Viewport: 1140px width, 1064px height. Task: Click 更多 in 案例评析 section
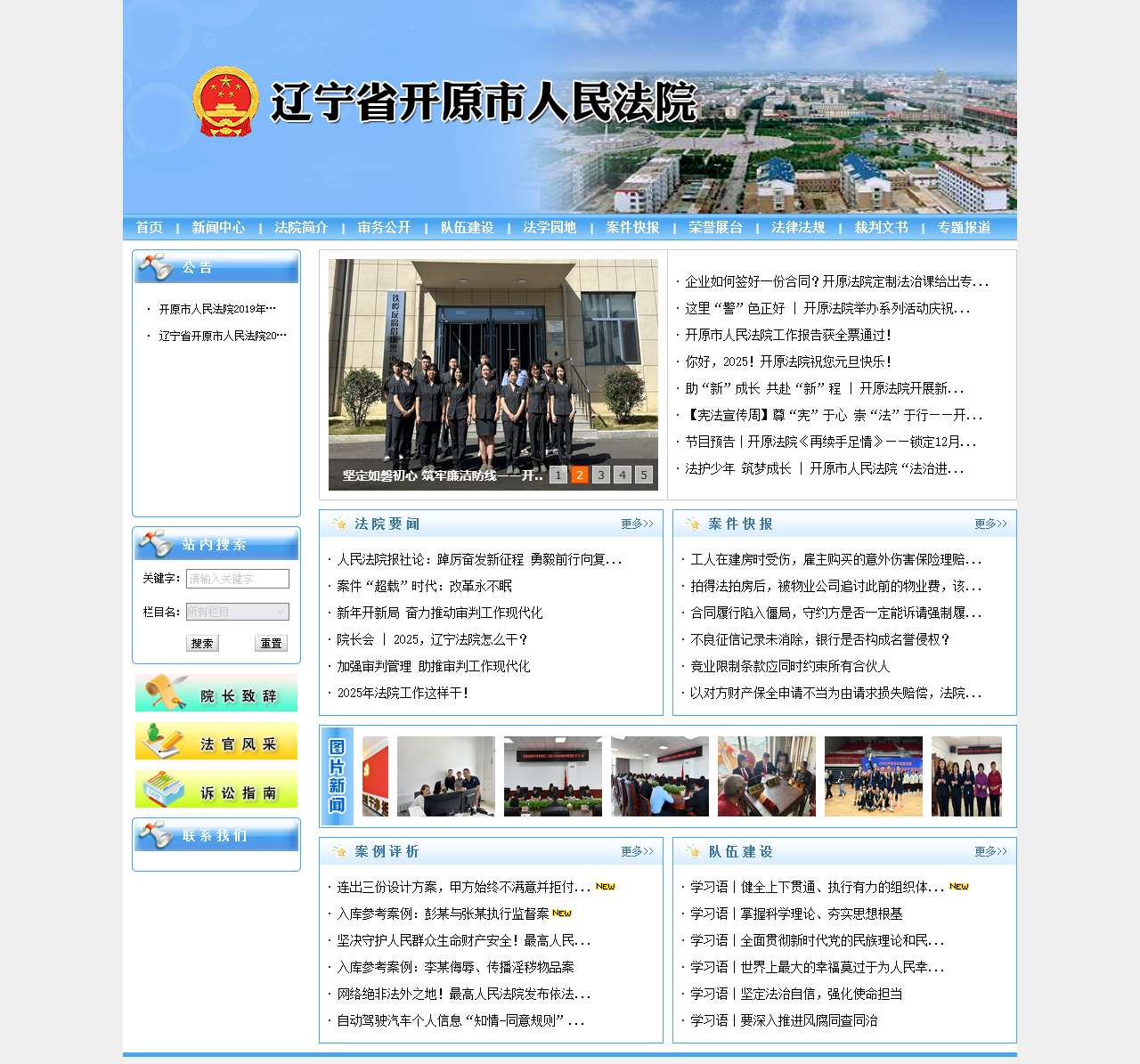point(637,852)
